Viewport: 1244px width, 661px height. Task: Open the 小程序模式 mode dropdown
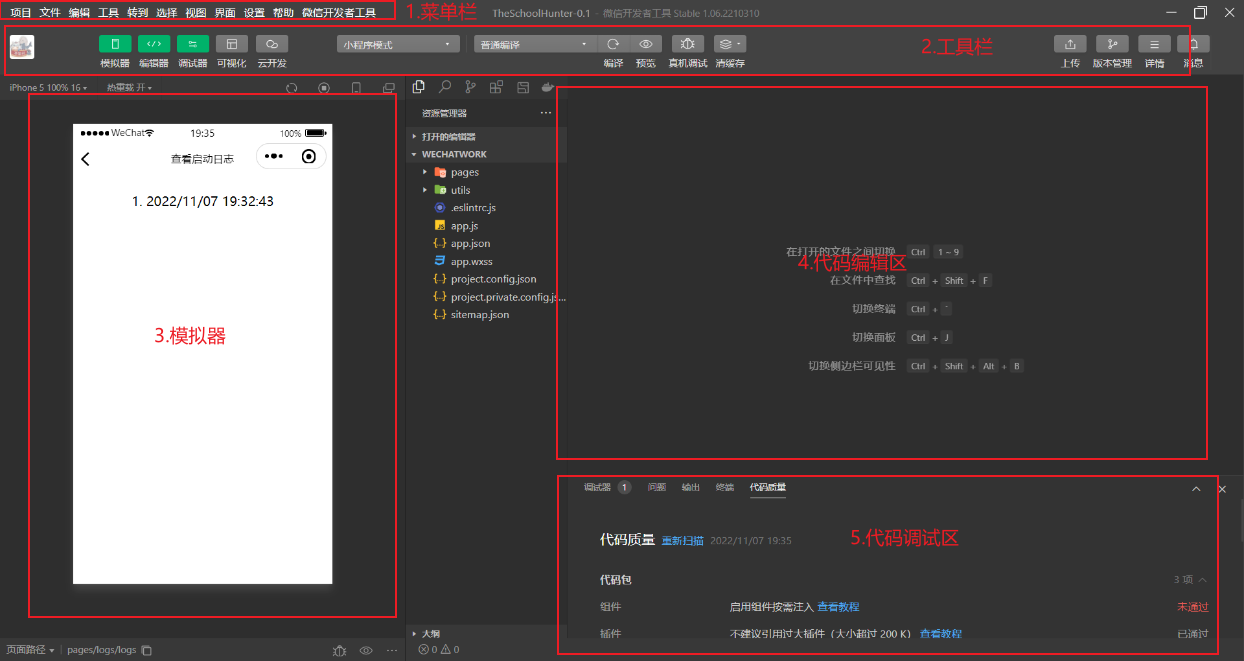[x=397, y=44]
